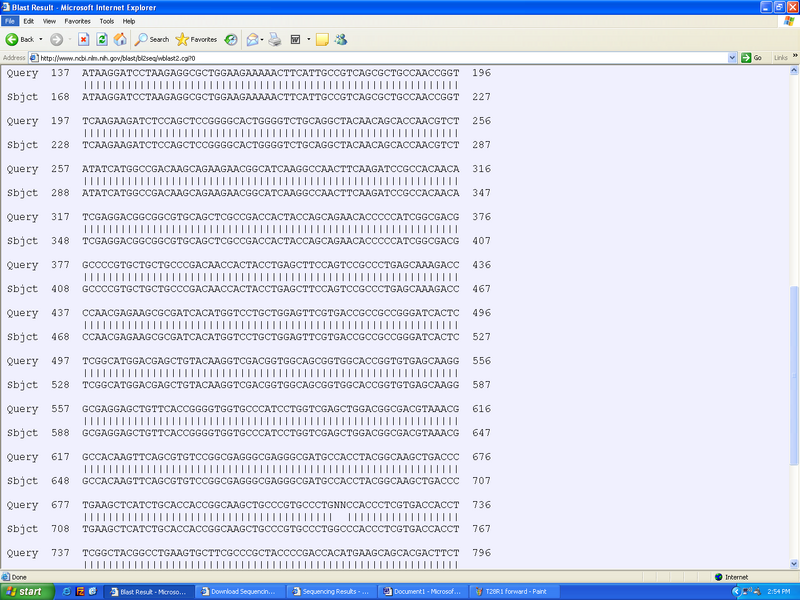Expand the Back button history dropdown
This screenshot has width=800, height=600.
pyautogui.click(x=41, y=39)
